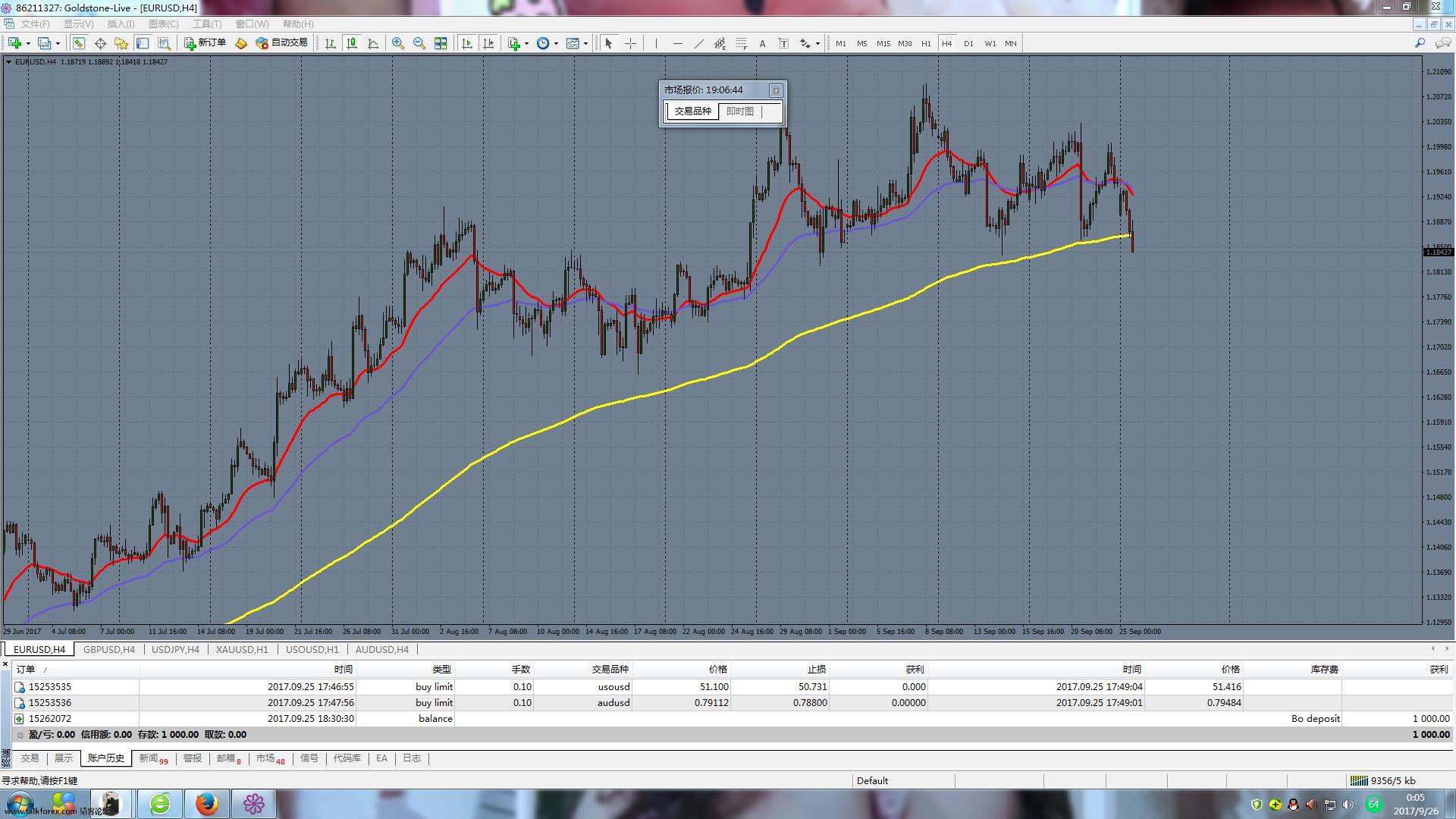
Task: Open the 交易 terminal tab
Action: (x=30, y=758)
